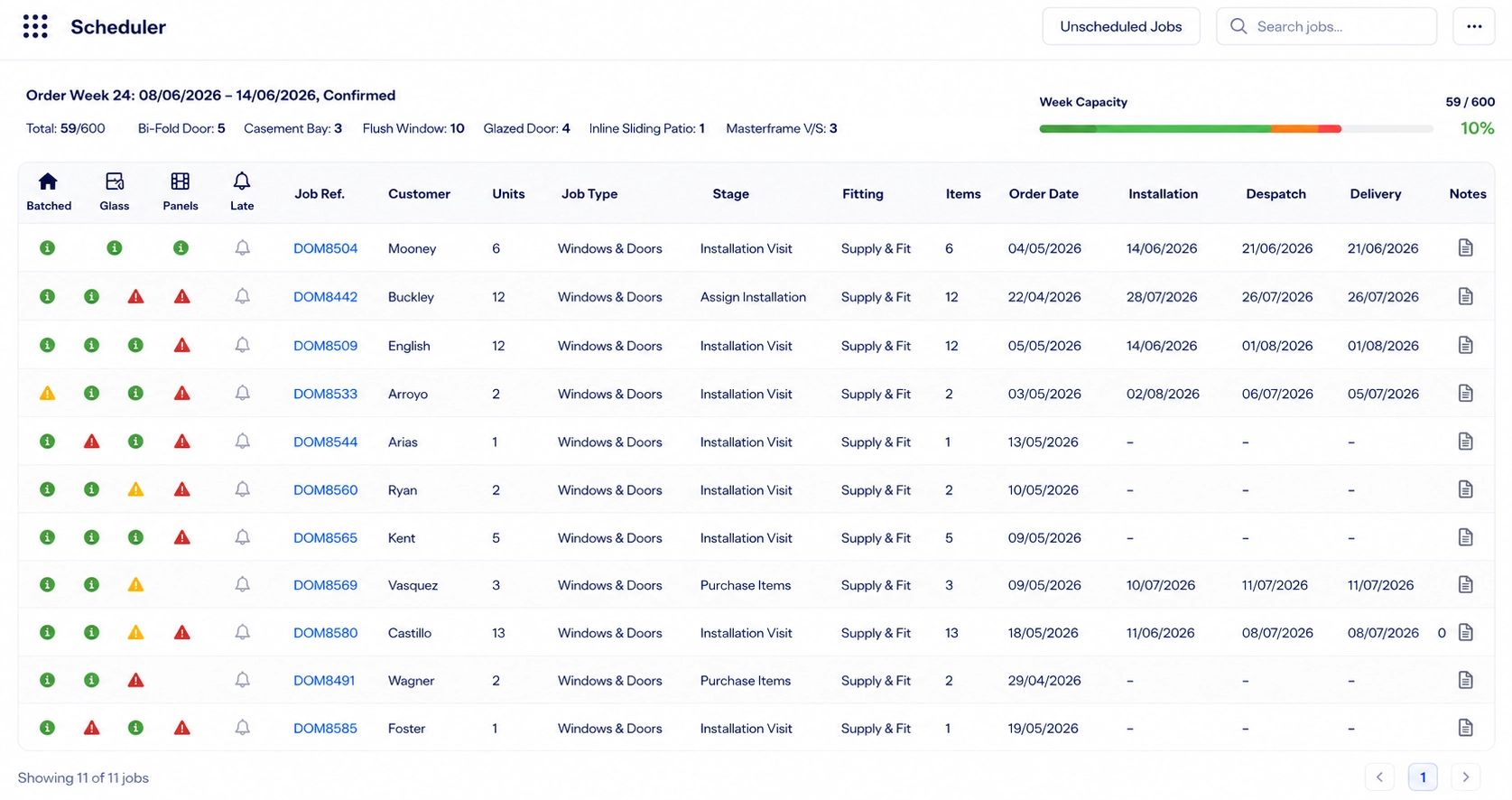
Task: Click the late bell for Wagner row
Action: tap(242, 680)
